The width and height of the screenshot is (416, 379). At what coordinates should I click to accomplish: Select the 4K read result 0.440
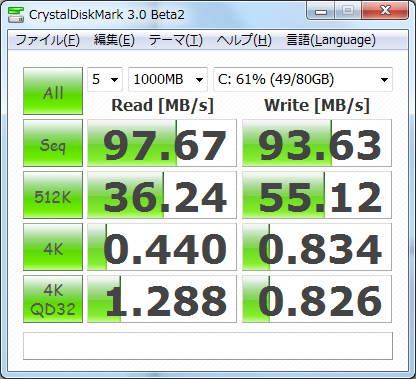tap(162, 247)
